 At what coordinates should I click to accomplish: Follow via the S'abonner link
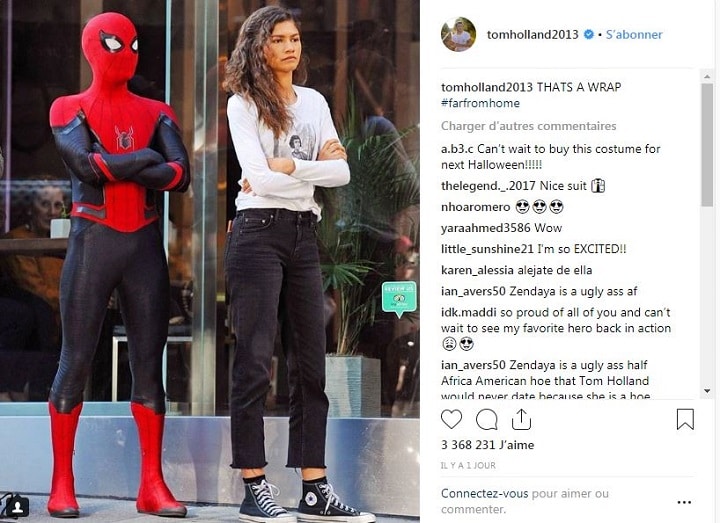pos(634,34)
